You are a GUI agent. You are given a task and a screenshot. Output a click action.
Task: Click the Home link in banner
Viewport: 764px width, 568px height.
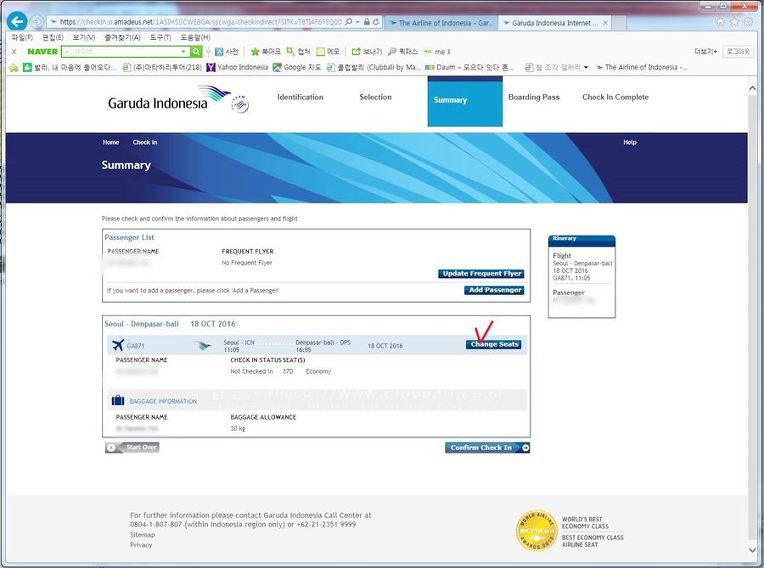click(x=111, y=142)
